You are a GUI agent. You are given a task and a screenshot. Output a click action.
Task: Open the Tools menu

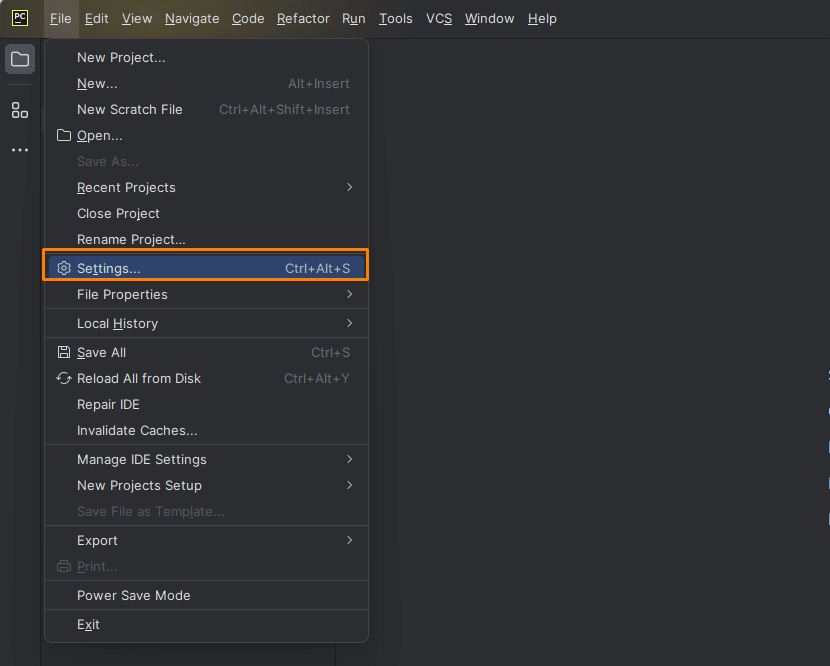tap(395, 19)
